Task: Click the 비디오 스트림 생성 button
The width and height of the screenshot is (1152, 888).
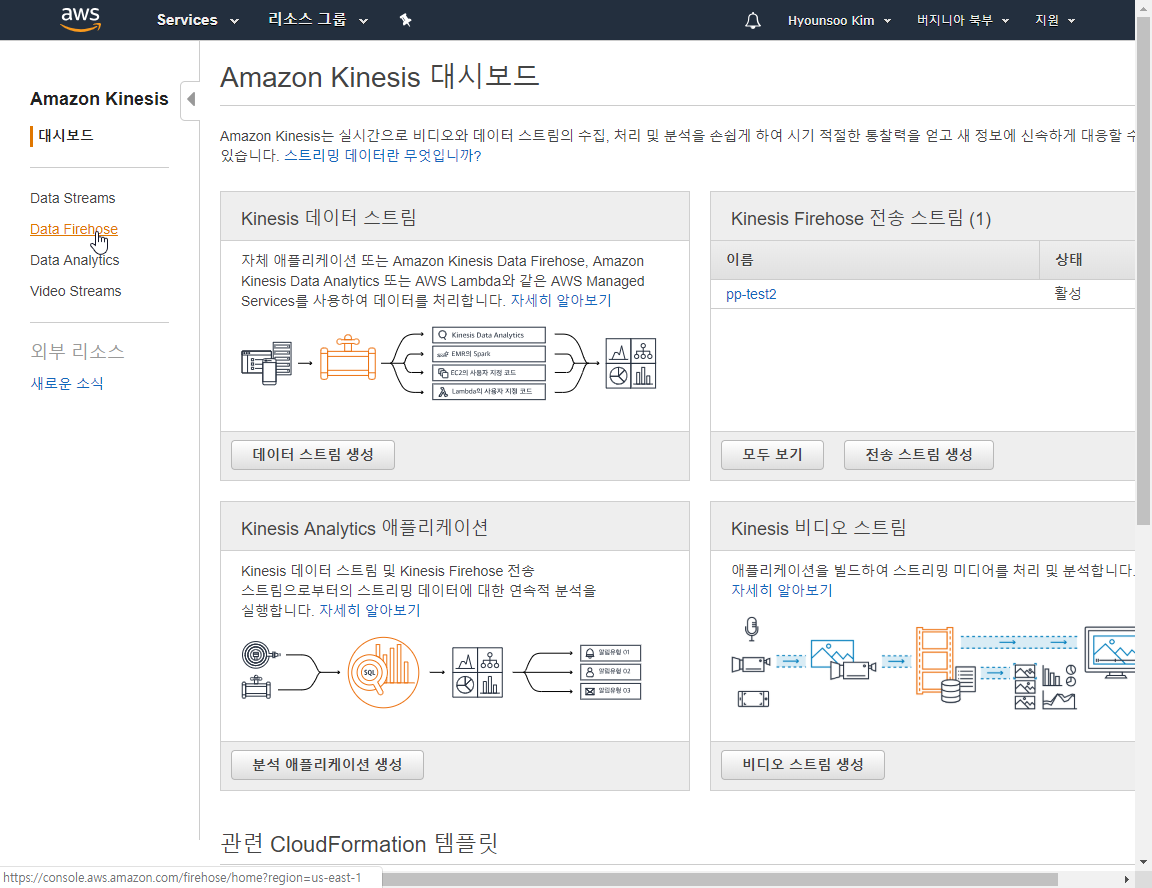Action: tap(803, 765)
